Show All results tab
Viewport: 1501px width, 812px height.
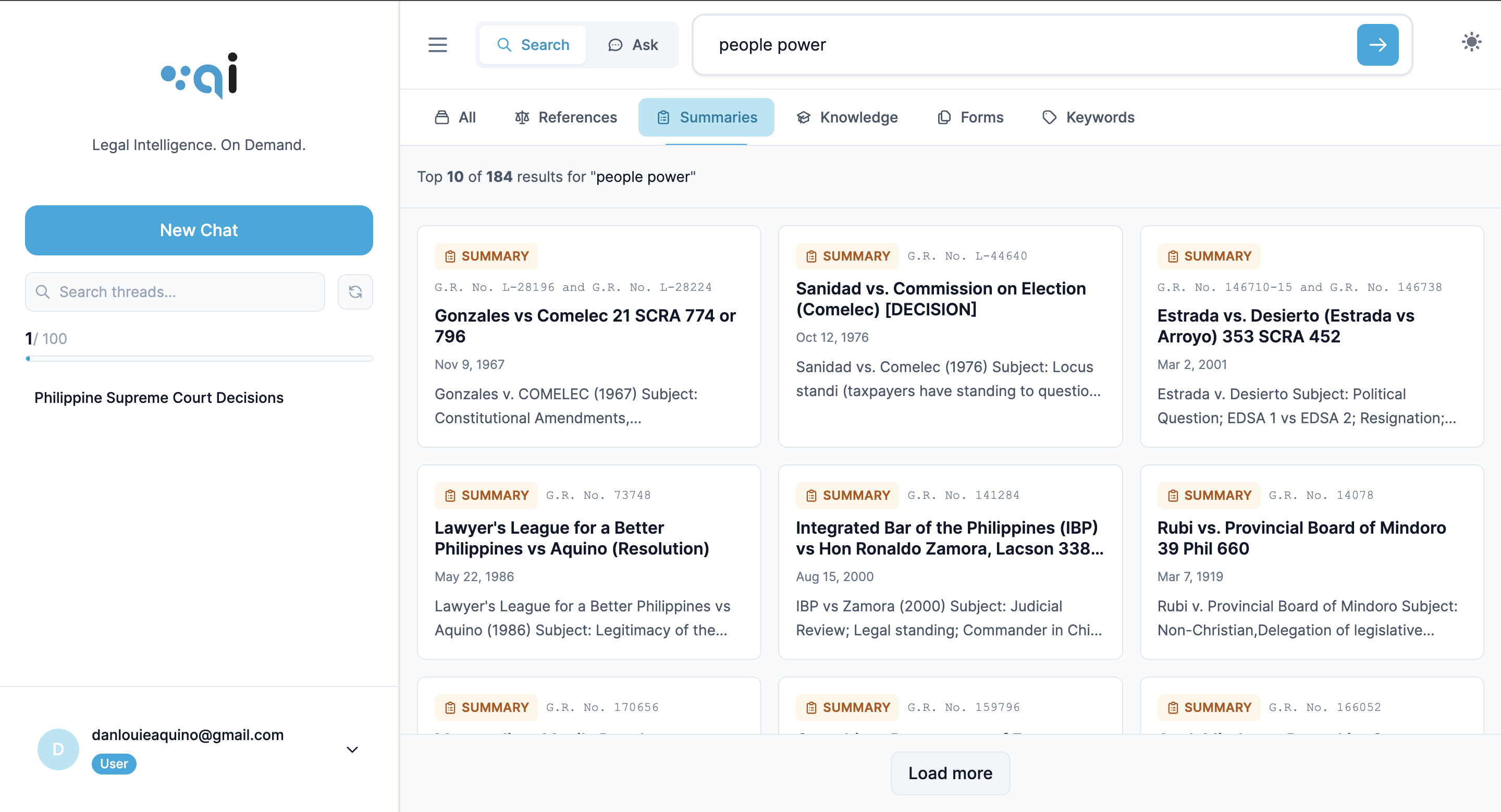455,117
